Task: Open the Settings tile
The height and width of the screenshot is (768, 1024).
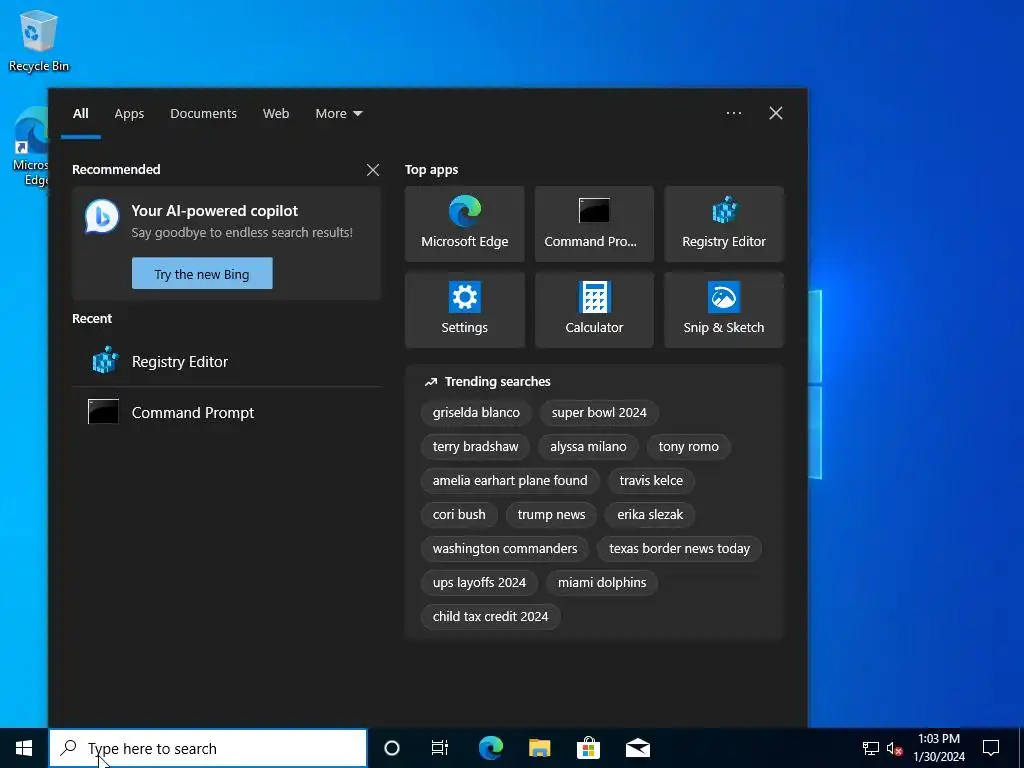Action: pyautogui.click(x=464, y=310)
